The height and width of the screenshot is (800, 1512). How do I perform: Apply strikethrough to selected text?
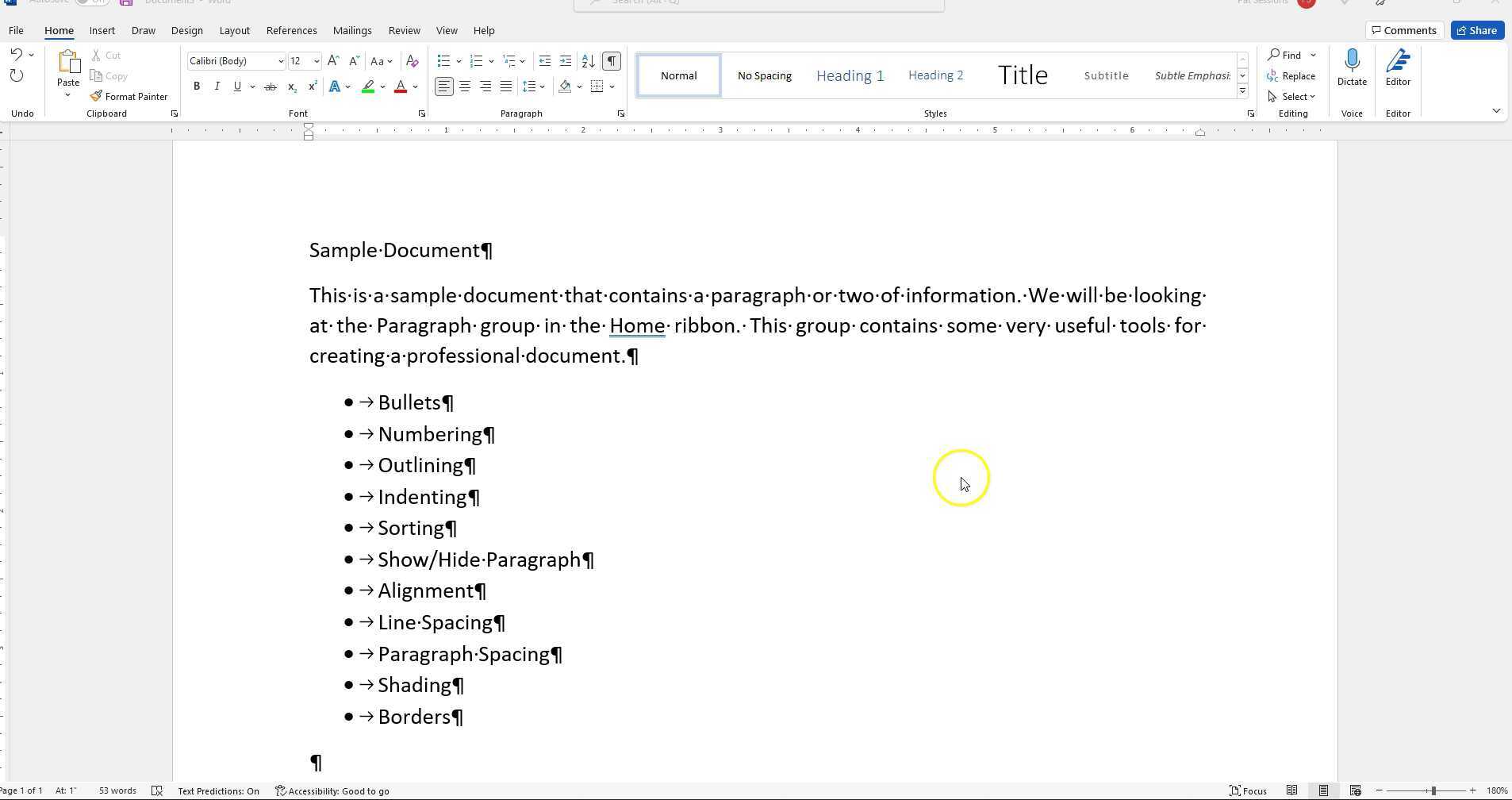coord(271,87)
